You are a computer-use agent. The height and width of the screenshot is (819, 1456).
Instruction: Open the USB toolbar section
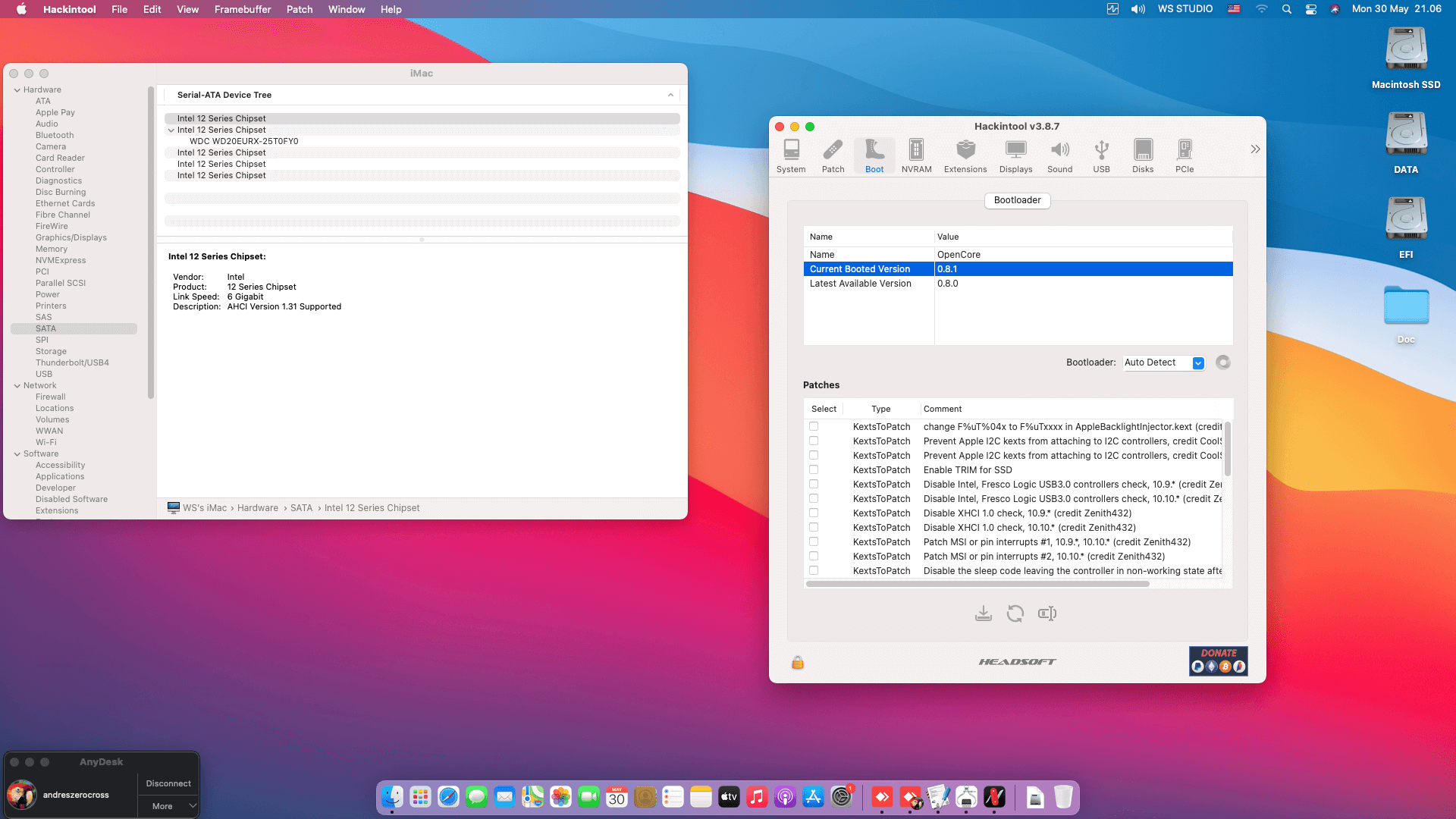tap(1101, 155)
